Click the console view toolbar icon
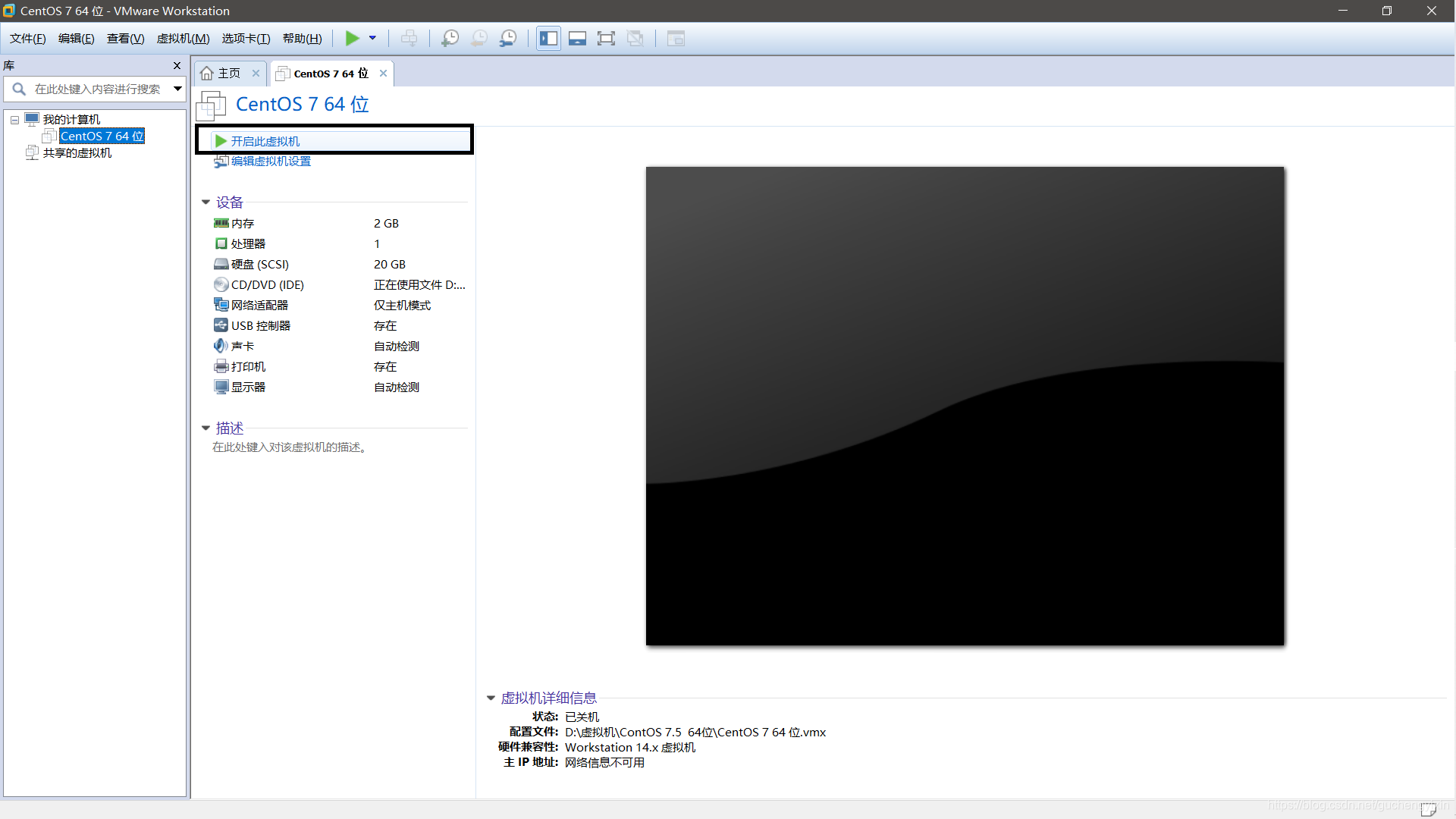This screenshot has height=819, width=1456. coord(676,38)
